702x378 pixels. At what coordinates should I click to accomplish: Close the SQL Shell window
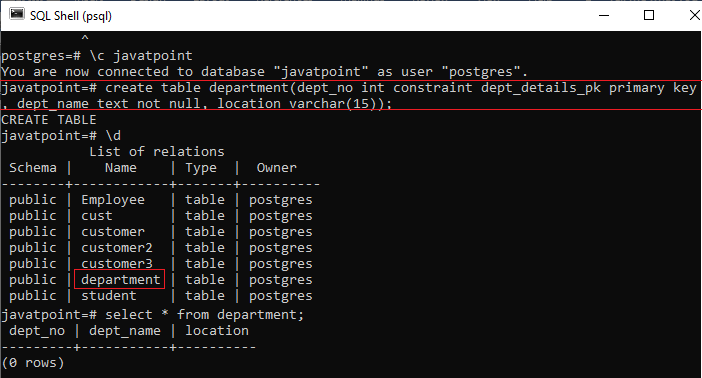(x=695, y=15)
